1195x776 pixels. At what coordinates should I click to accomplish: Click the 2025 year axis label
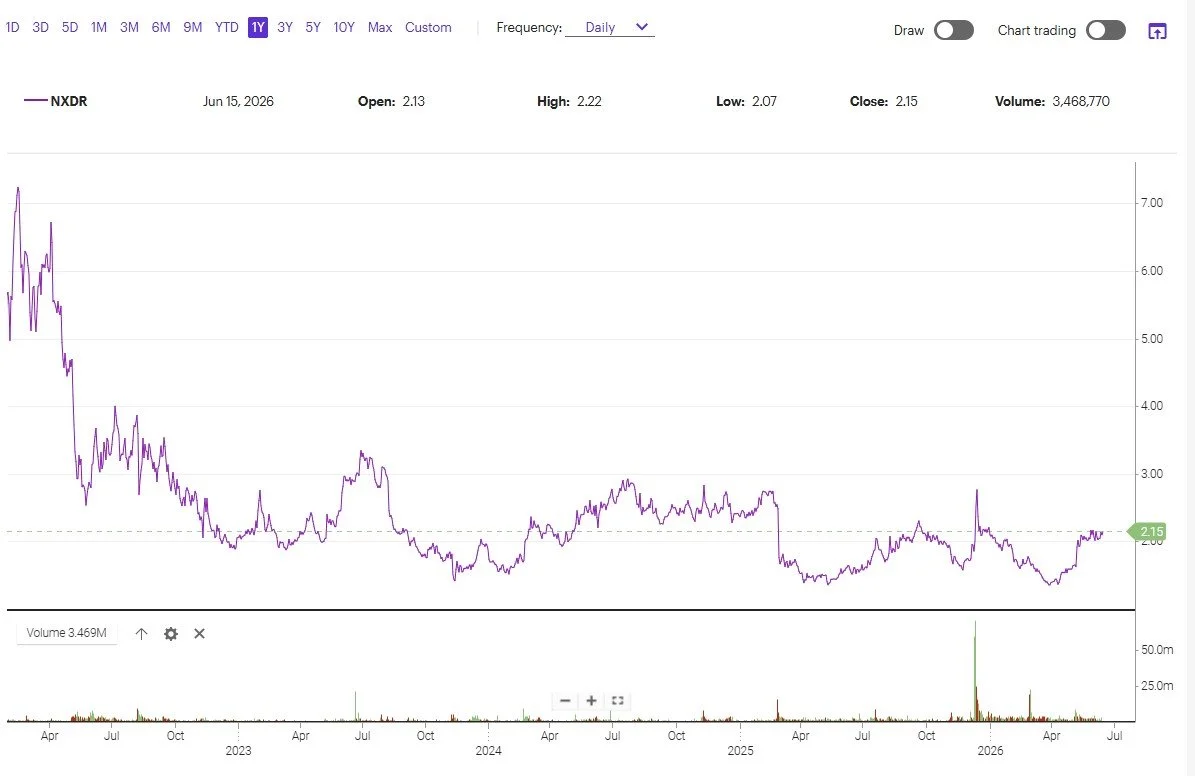740,751
